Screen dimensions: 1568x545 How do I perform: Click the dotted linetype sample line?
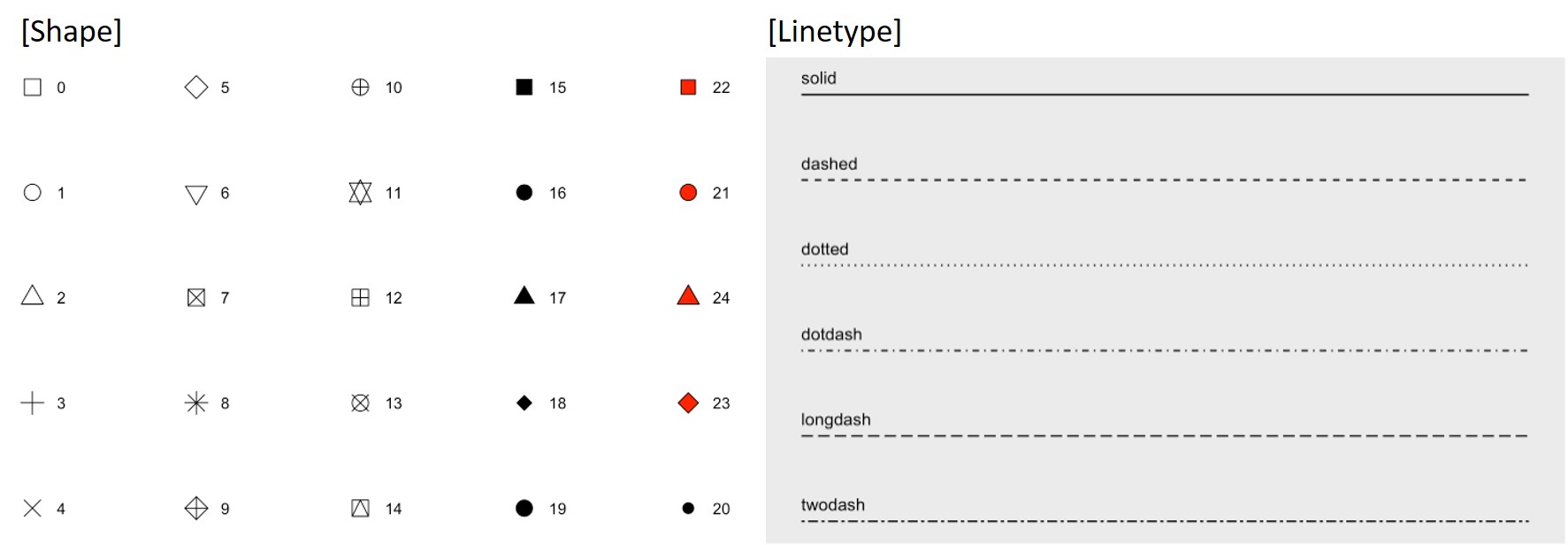[x=1164, y=265]
